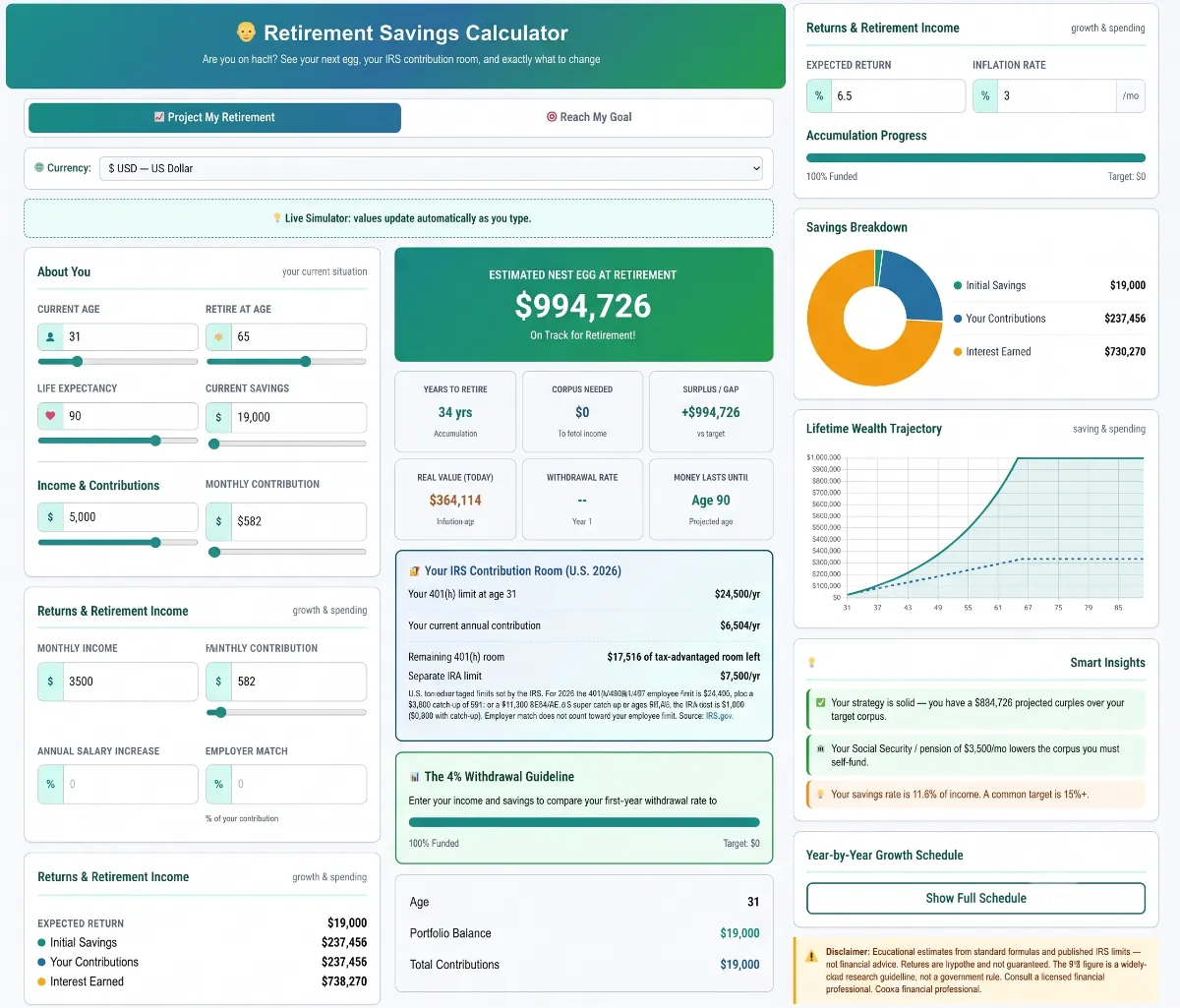Click the green checkmark icon in Smart Insights
The height and width of the screenshot is (1008, 1180).
click(x=821, y=703)
